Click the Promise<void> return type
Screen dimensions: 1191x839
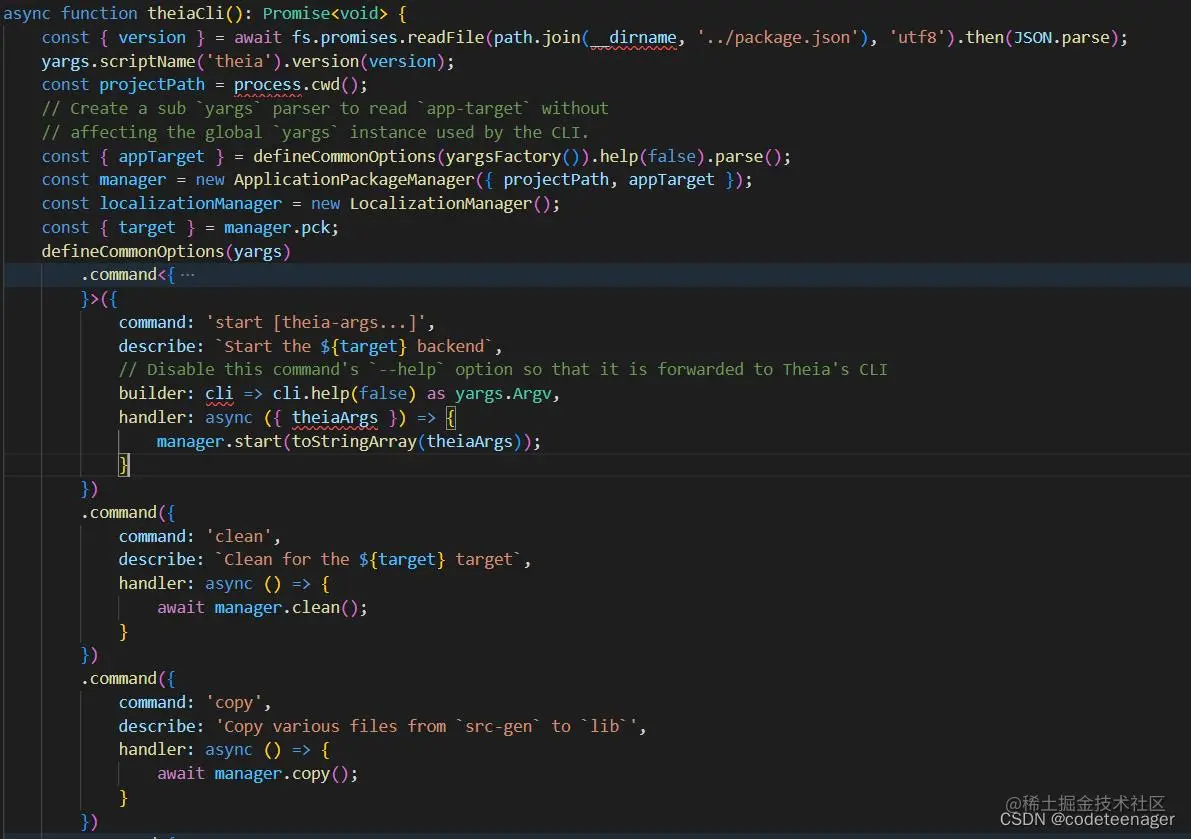pos(325,13)
